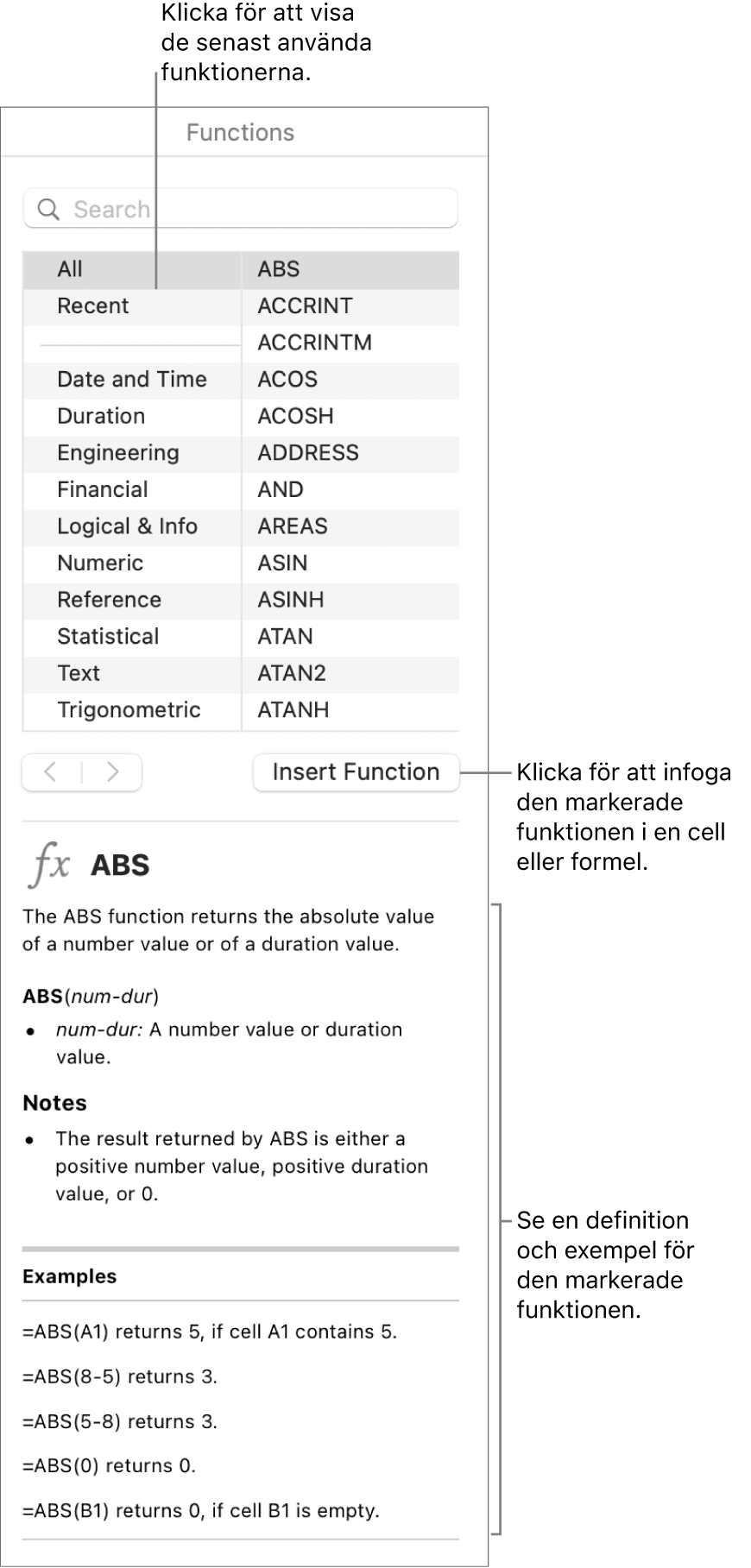Select the Duration category
Image resolution: width=751 pixels, height=1568 pixels.
100,416
